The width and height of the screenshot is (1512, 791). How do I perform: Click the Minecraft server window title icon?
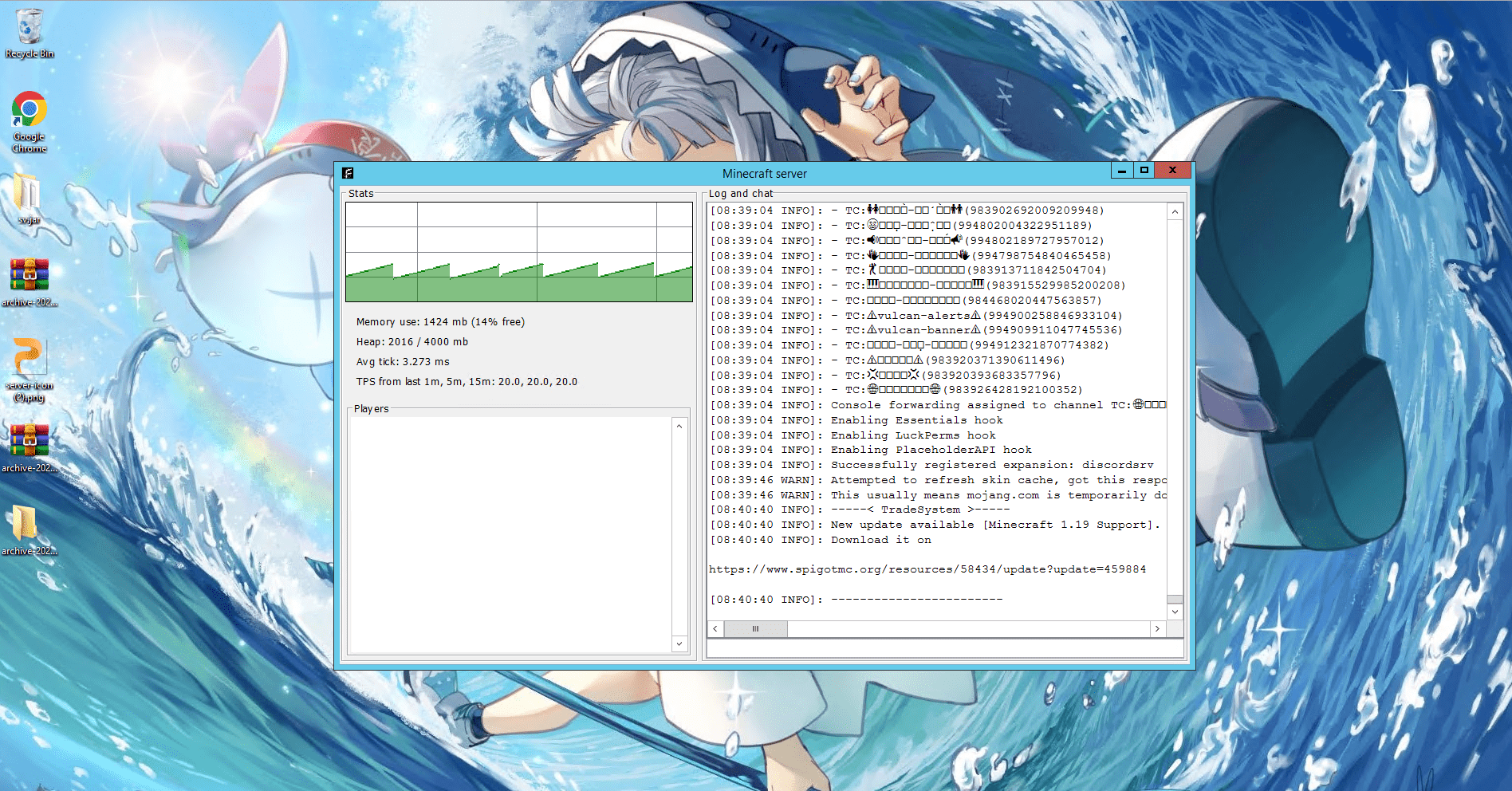pyautogui.click(x=348, y=173)
